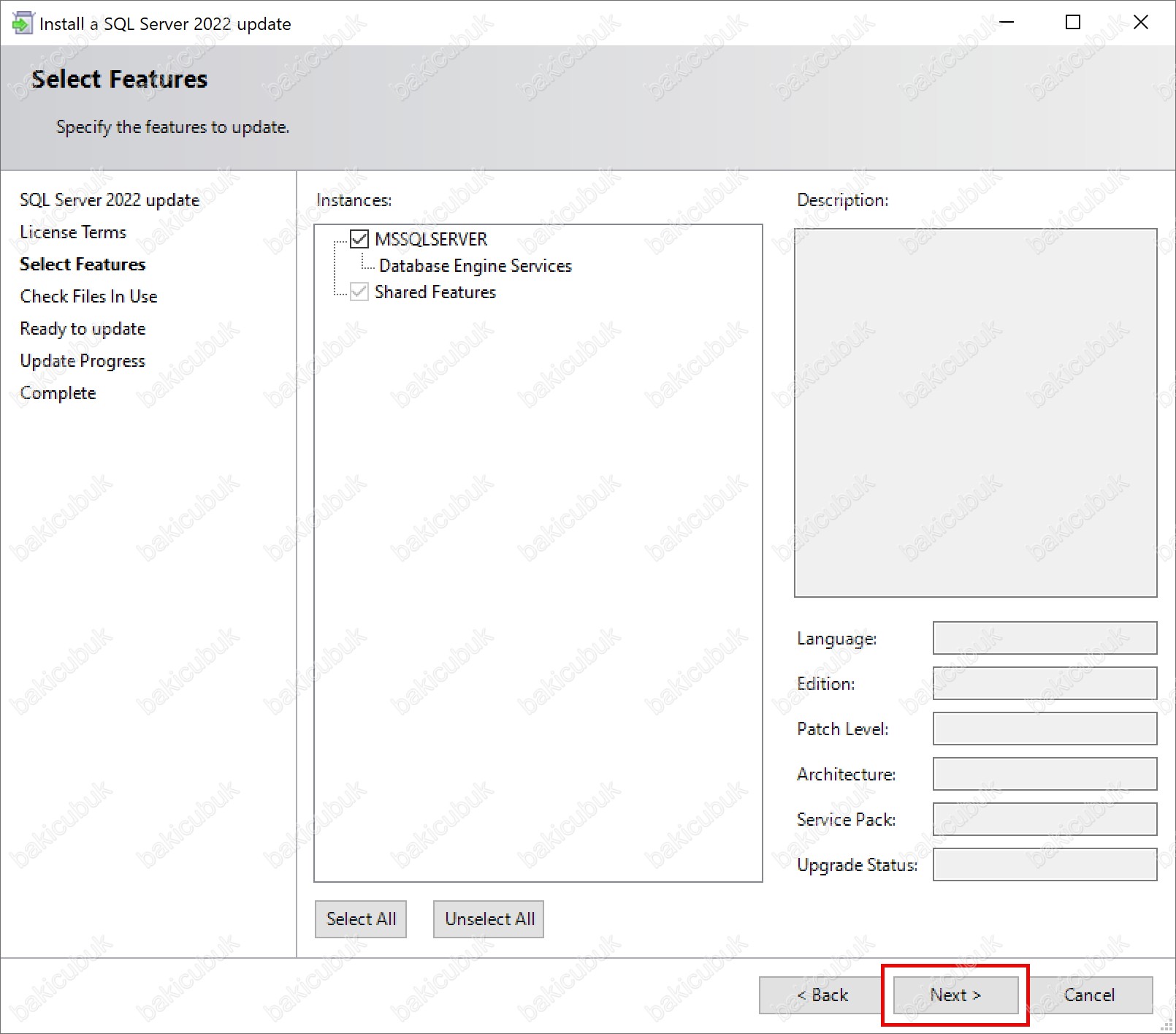Screen dimensions: 1176x1034
Task: Open the License Terms step
Action: (73, 232)
